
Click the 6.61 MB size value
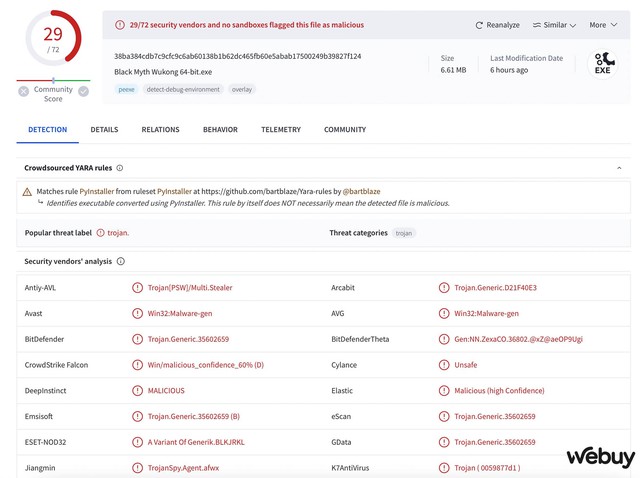tap(453, 70)
